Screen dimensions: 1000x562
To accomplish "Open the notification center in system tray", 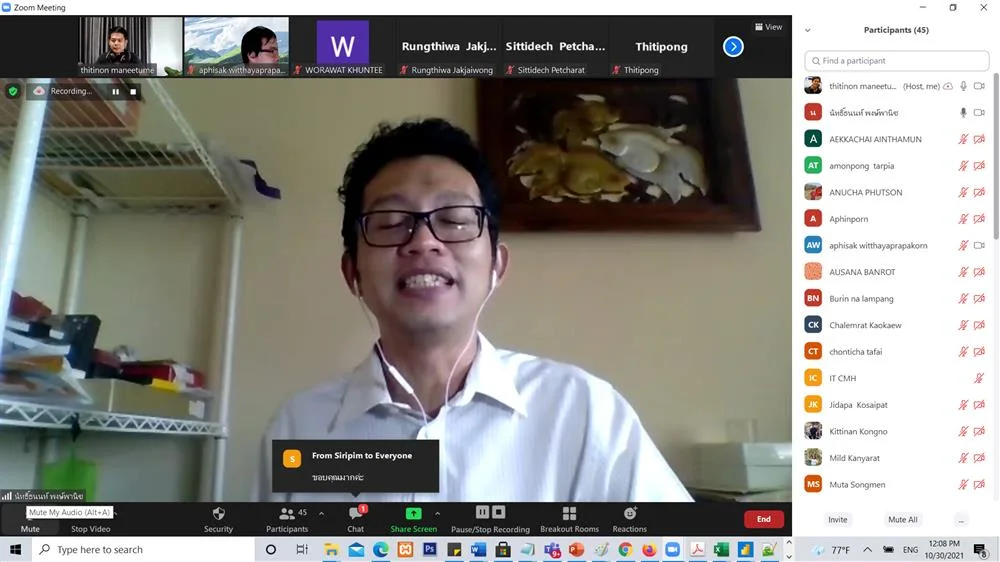I will (x=980, y=549).
